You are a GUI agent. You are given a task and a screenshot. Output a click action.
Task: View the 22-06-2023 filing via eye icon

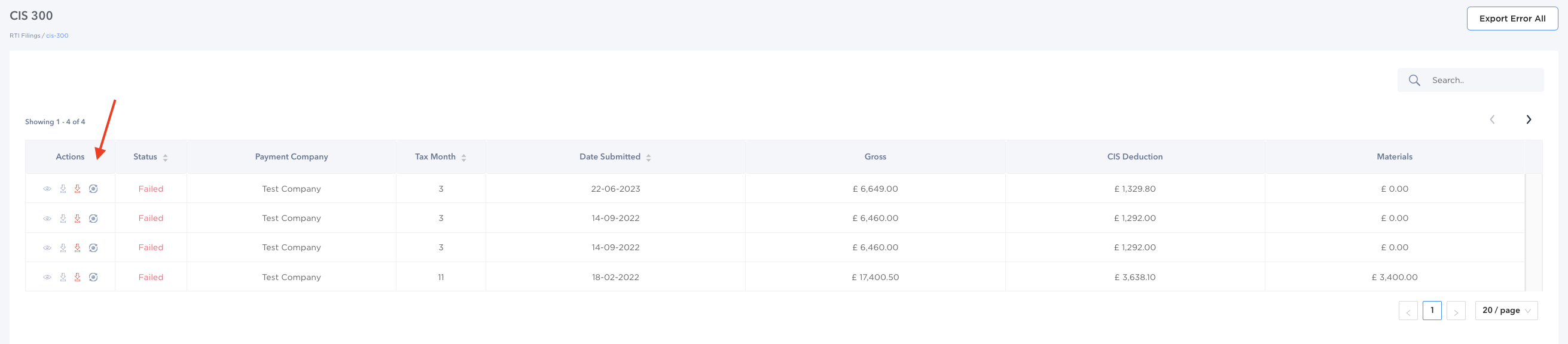point(47,189)
